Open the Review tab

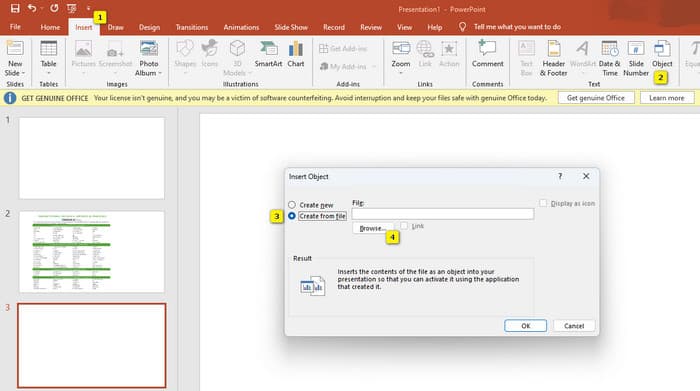(371, 27)
